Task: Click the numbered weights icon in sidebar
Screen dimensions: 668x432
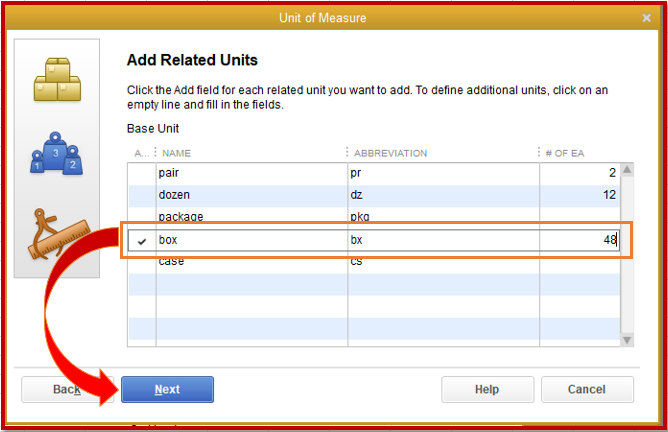Action: [56, 153]
